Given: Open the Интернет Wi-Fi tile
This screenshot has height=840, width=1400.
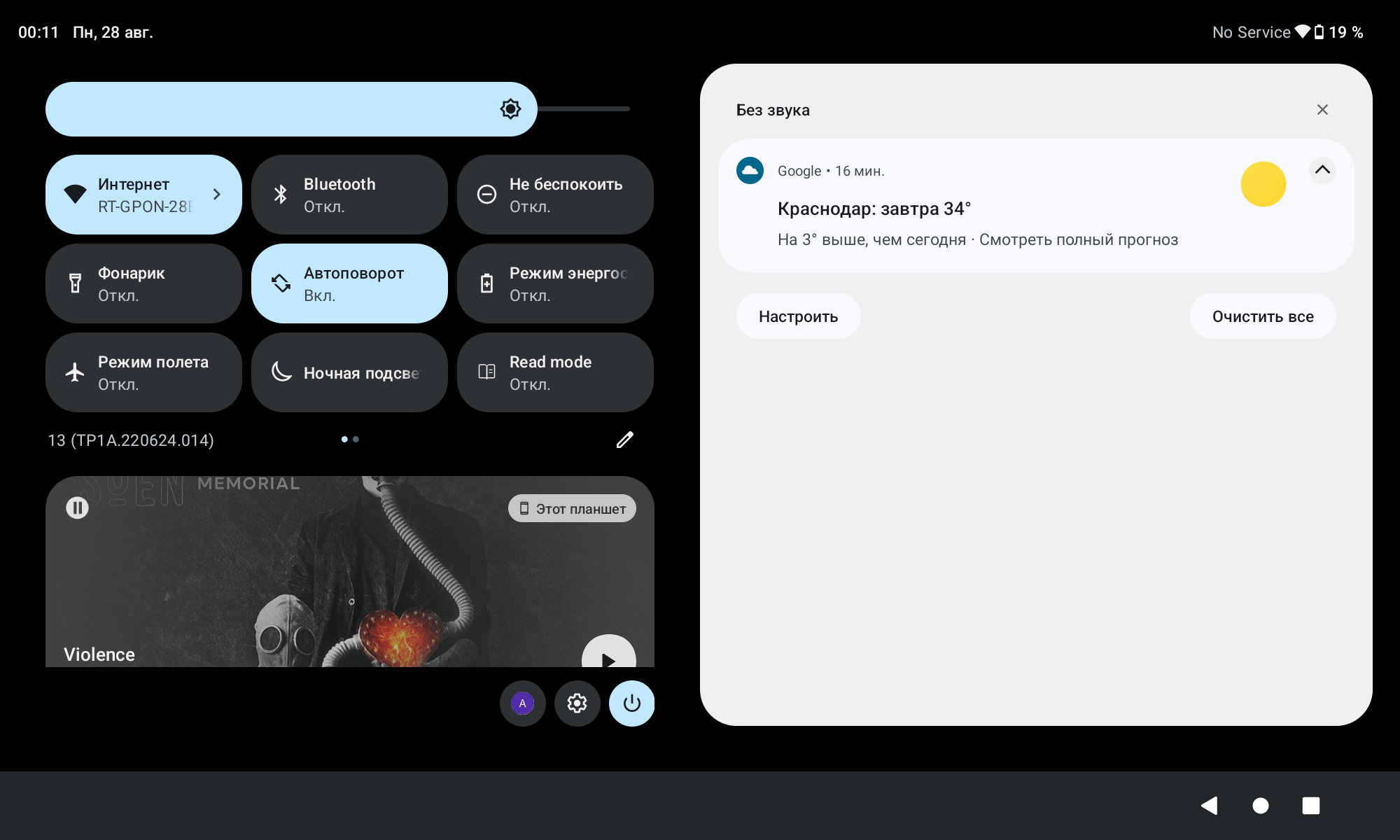Looking at the screenshot, I should (143, 195).
